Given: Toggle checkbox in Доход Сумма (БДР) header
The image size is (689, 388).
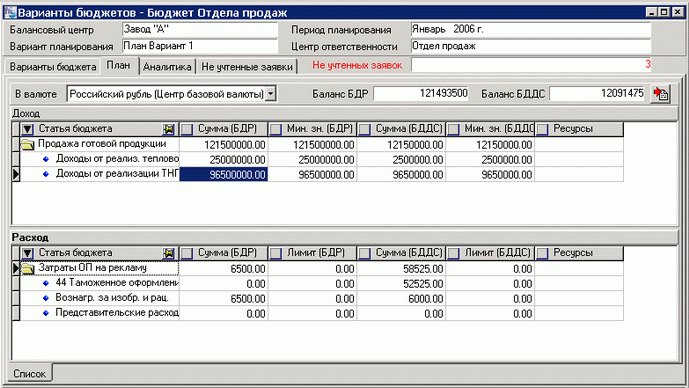Looking at the screenshot, I should point(187,129).
